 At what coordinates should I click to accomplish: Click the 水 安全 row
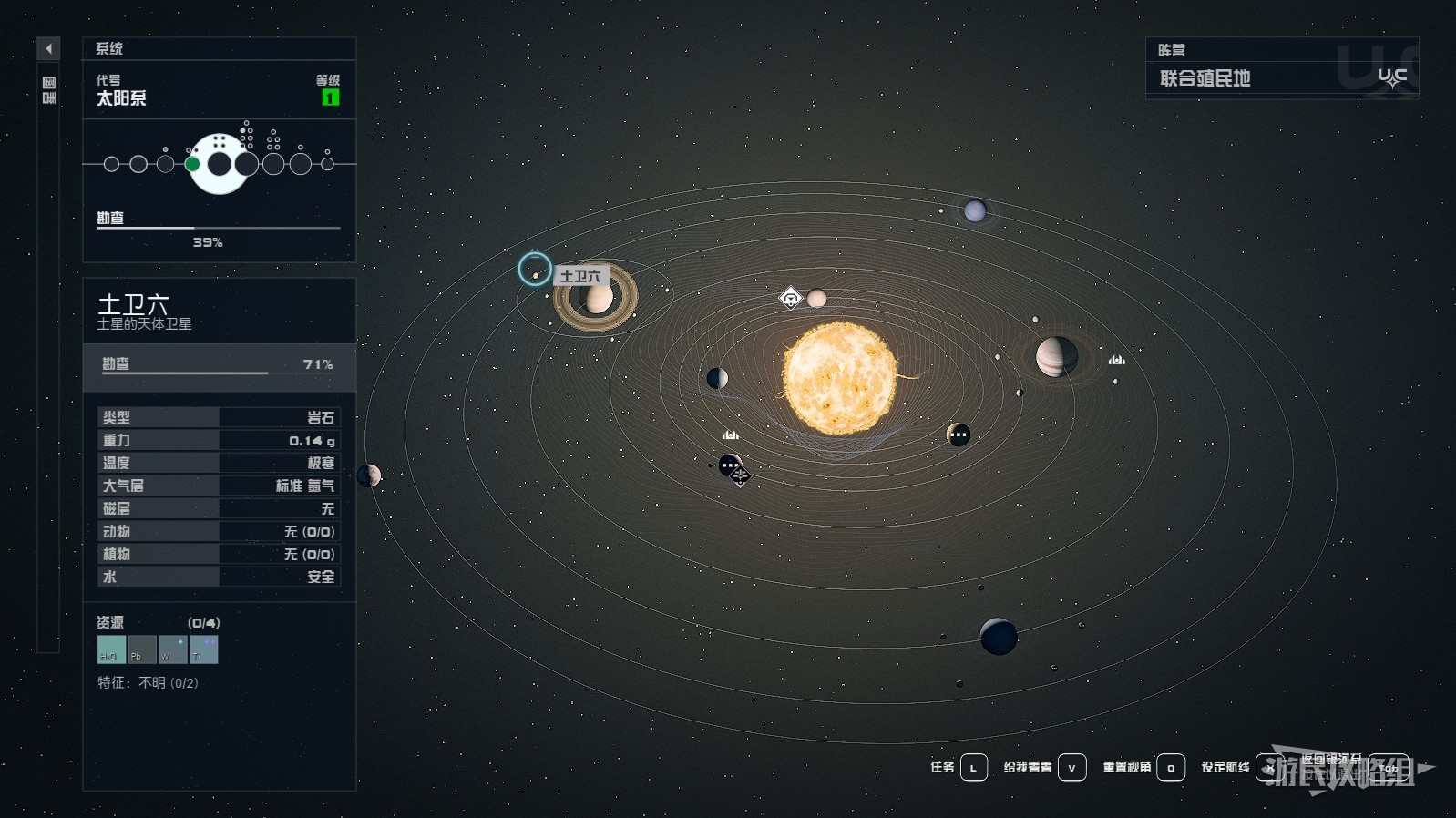219,577
